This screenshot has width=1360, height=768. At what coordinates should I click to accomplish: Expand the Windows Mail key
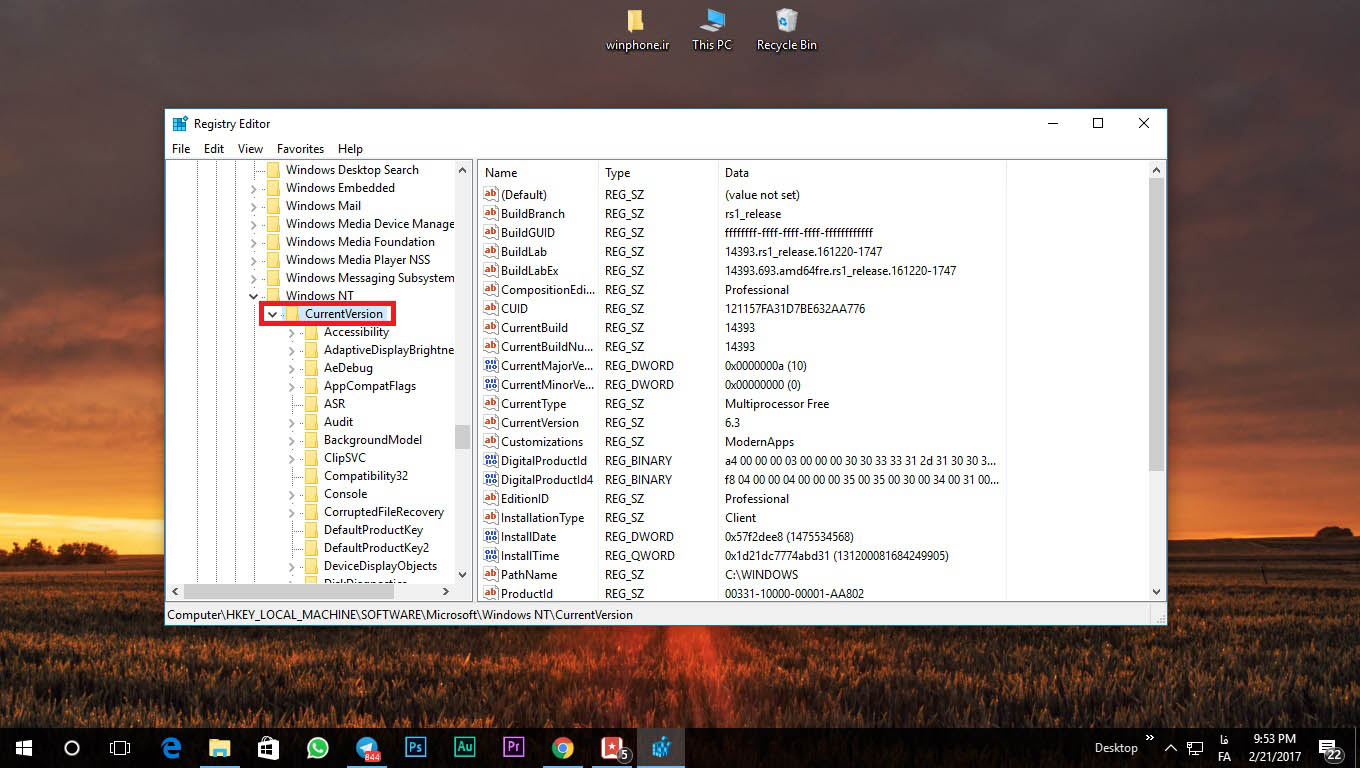coord(253,206)
